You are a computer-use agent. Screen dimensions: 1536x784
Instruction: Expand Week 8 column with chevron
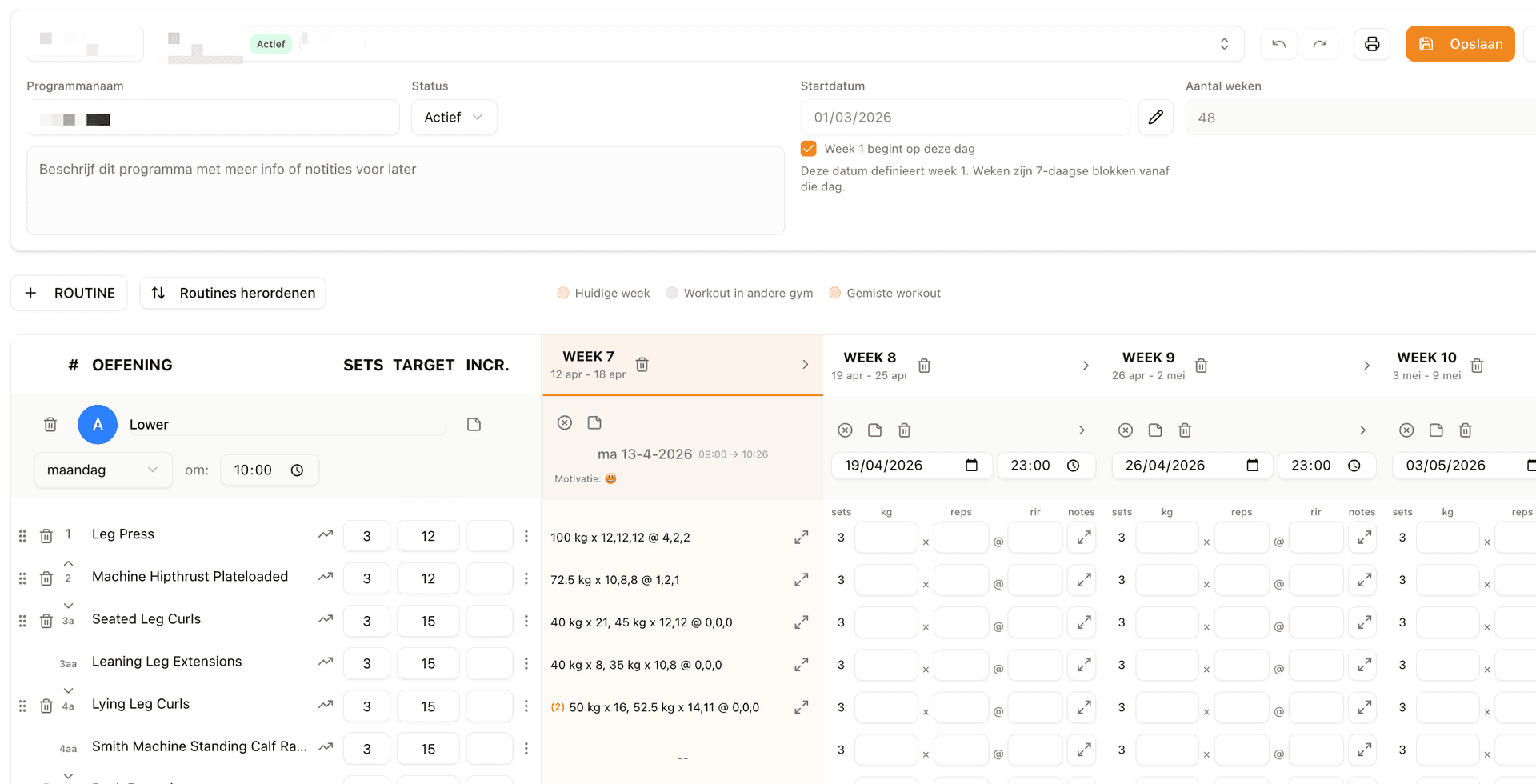point(1086,366)
